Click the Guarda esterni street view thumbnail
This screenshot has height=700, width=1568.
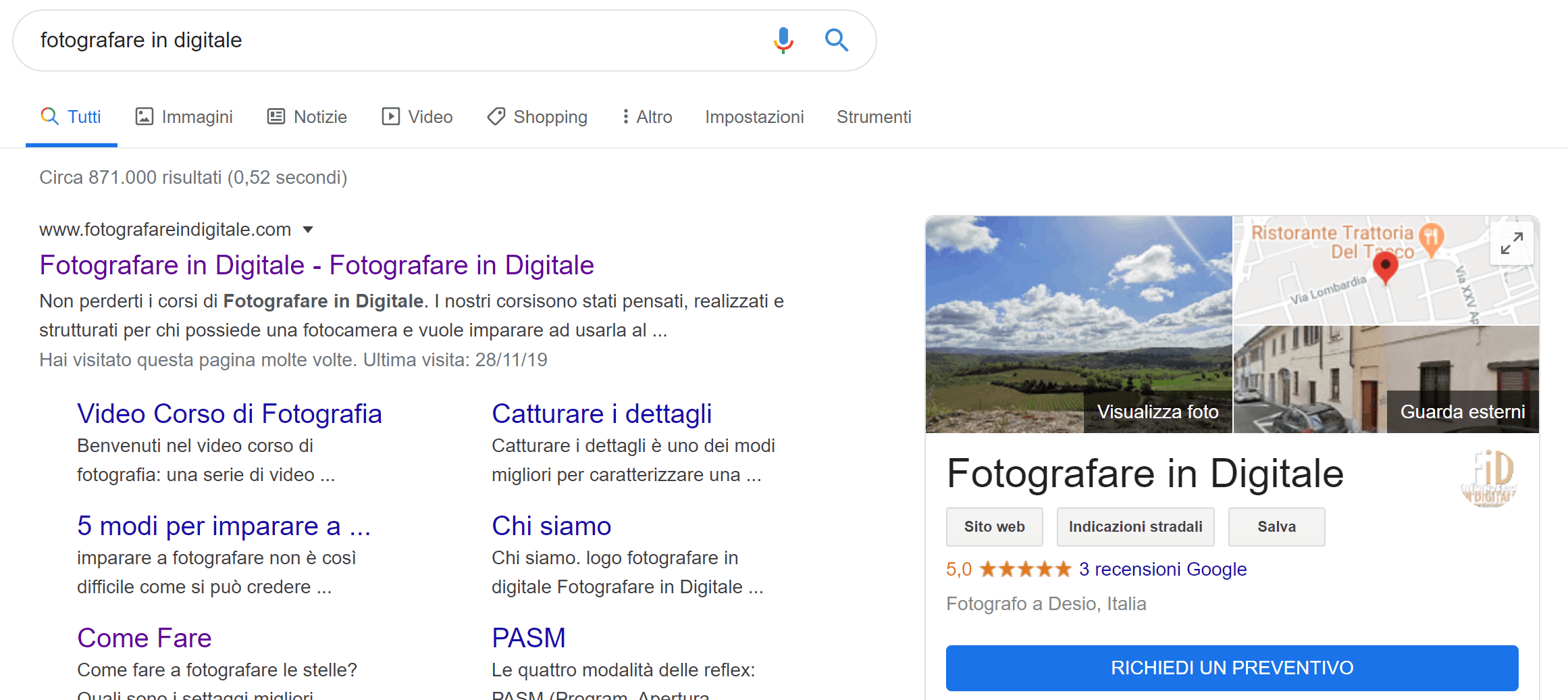point(1386,379)
